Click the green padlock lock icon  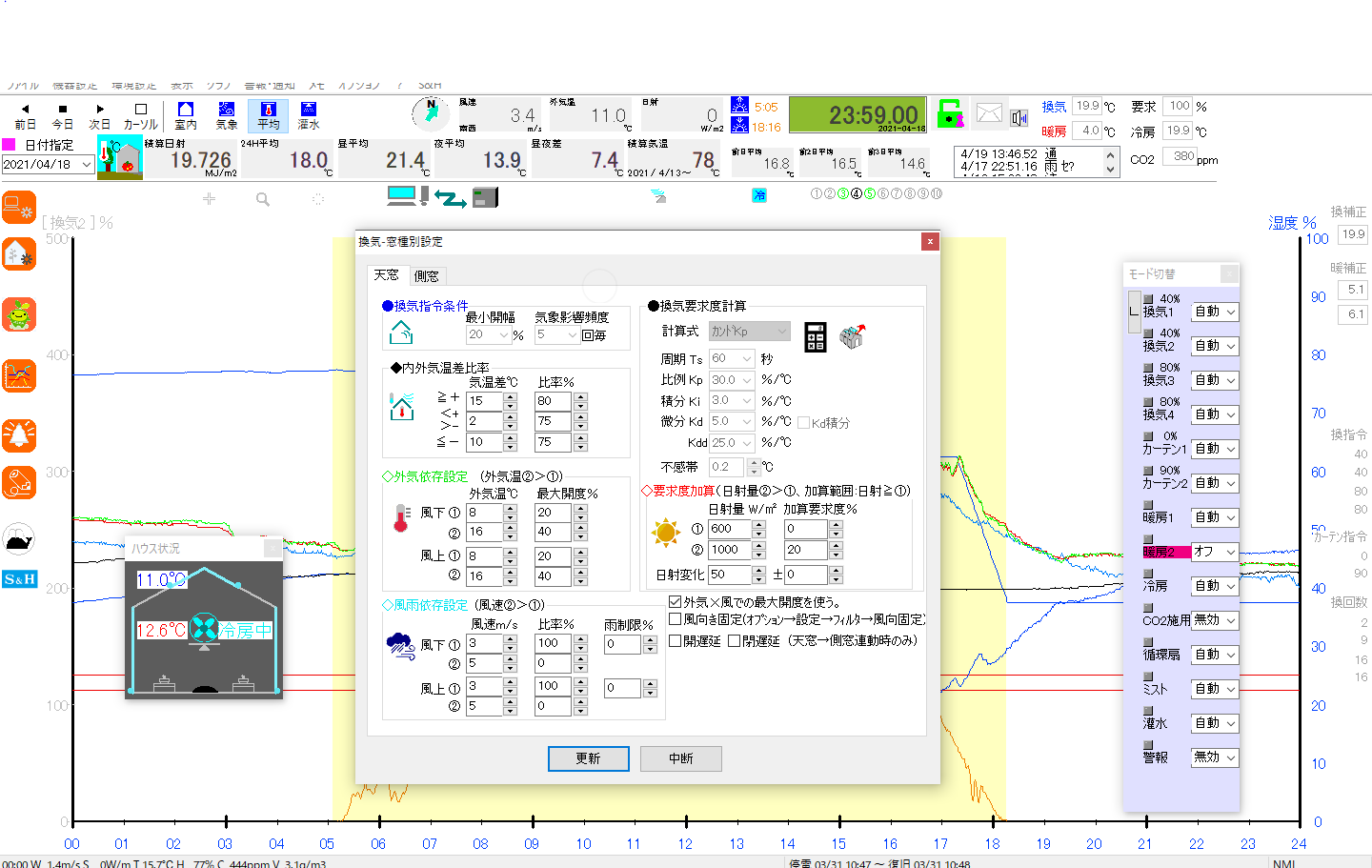(x=950, y=114)
